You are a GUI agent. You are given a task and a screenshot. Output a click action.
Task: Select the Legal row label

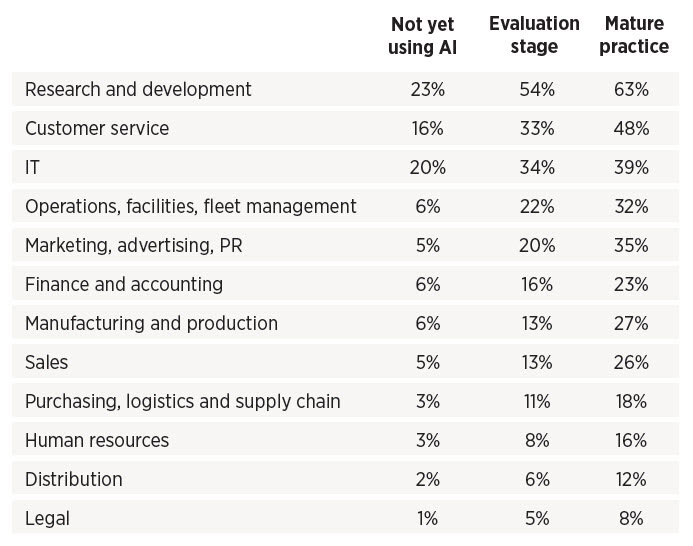[x=47, y=519]
